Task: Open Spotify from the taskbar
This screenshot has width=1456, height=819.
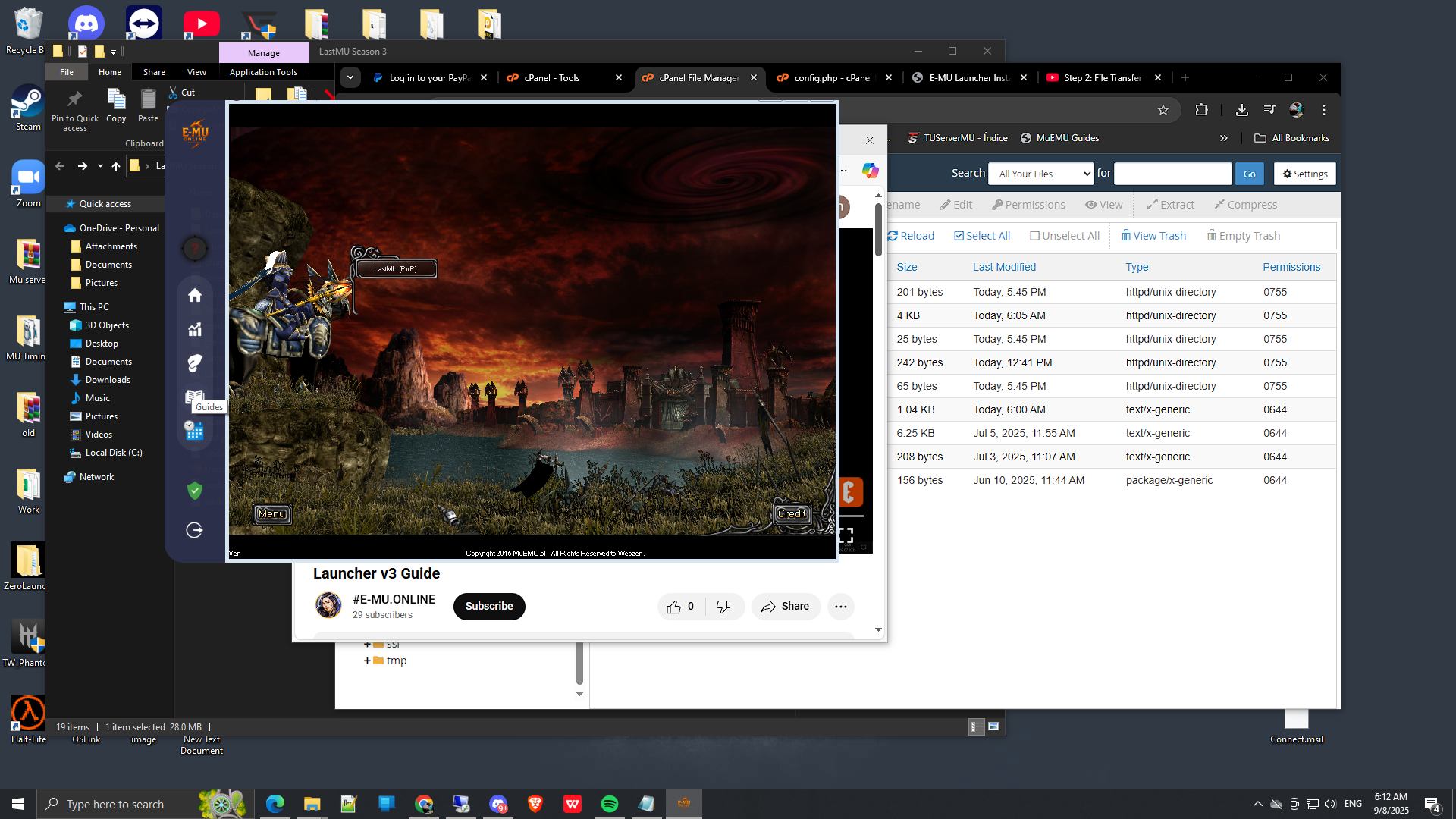Action: tap(610, 804)
